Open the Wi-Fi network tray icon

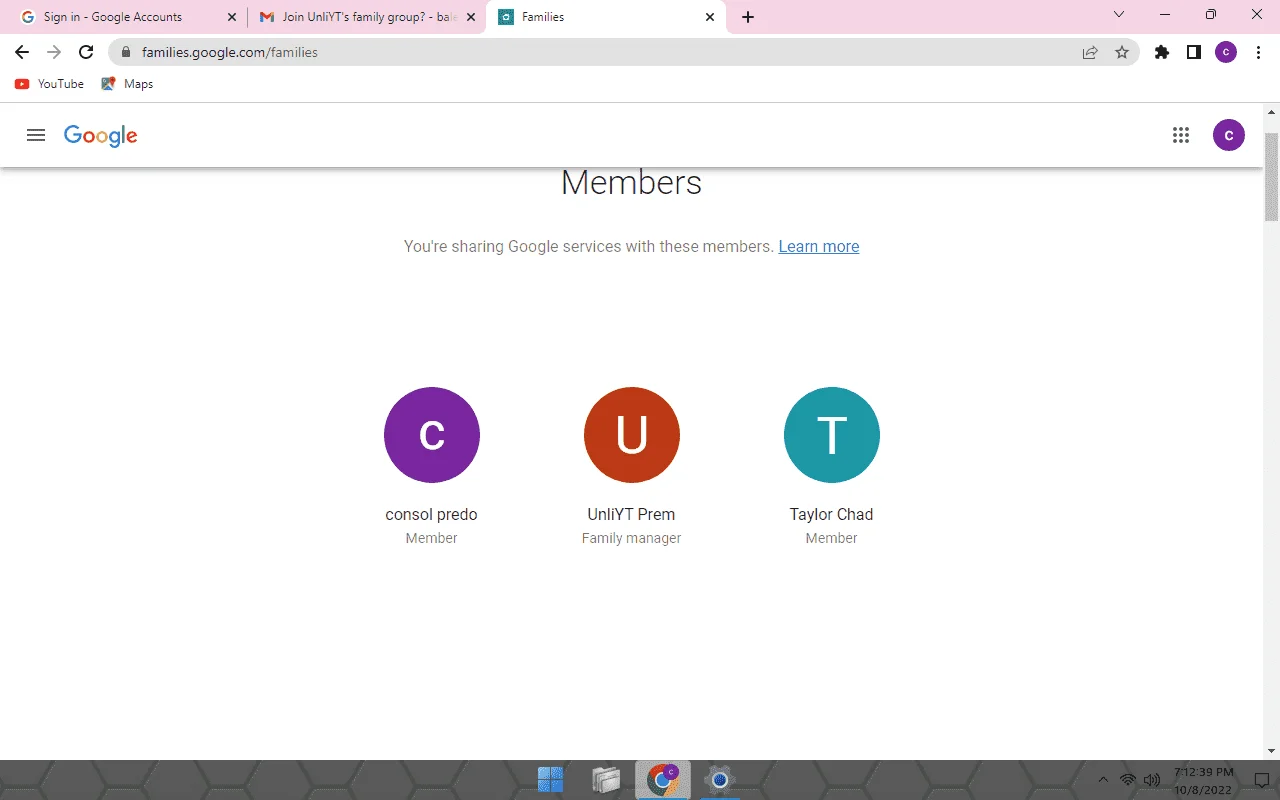point(1128,780)
